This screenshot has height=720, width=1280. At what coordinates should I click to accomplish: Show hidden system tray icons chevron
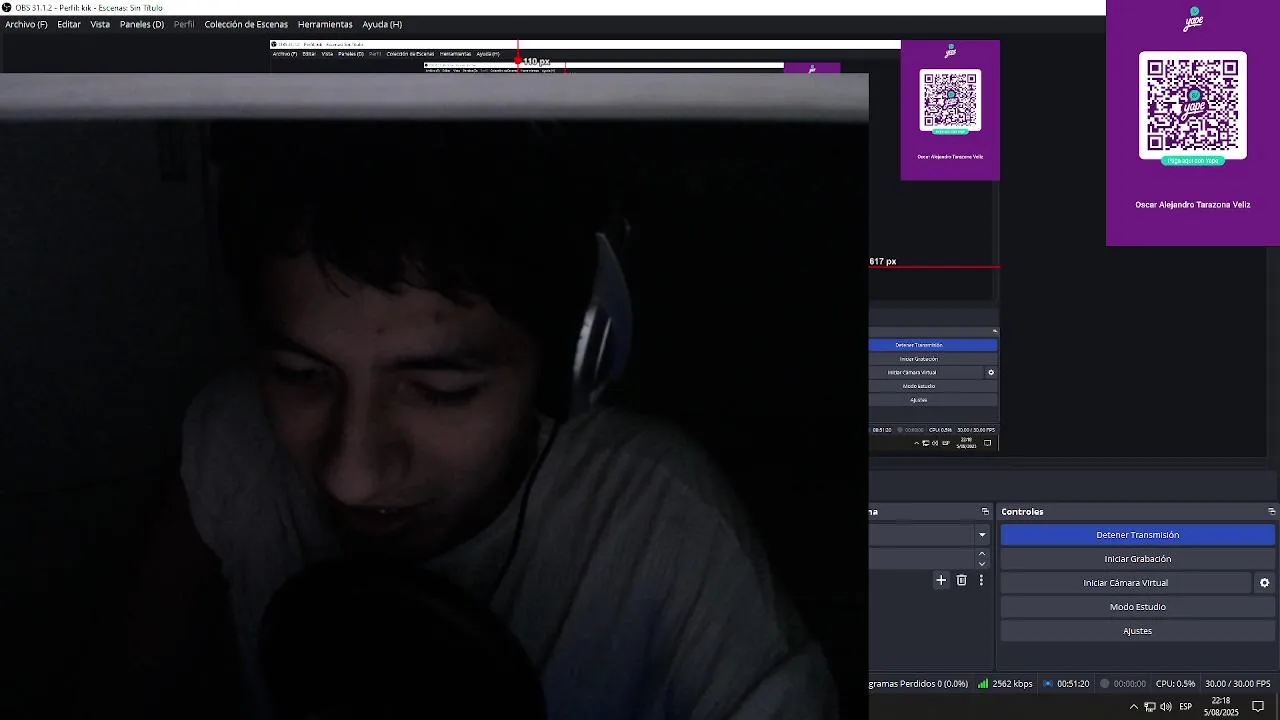(x=1133, y=707)
